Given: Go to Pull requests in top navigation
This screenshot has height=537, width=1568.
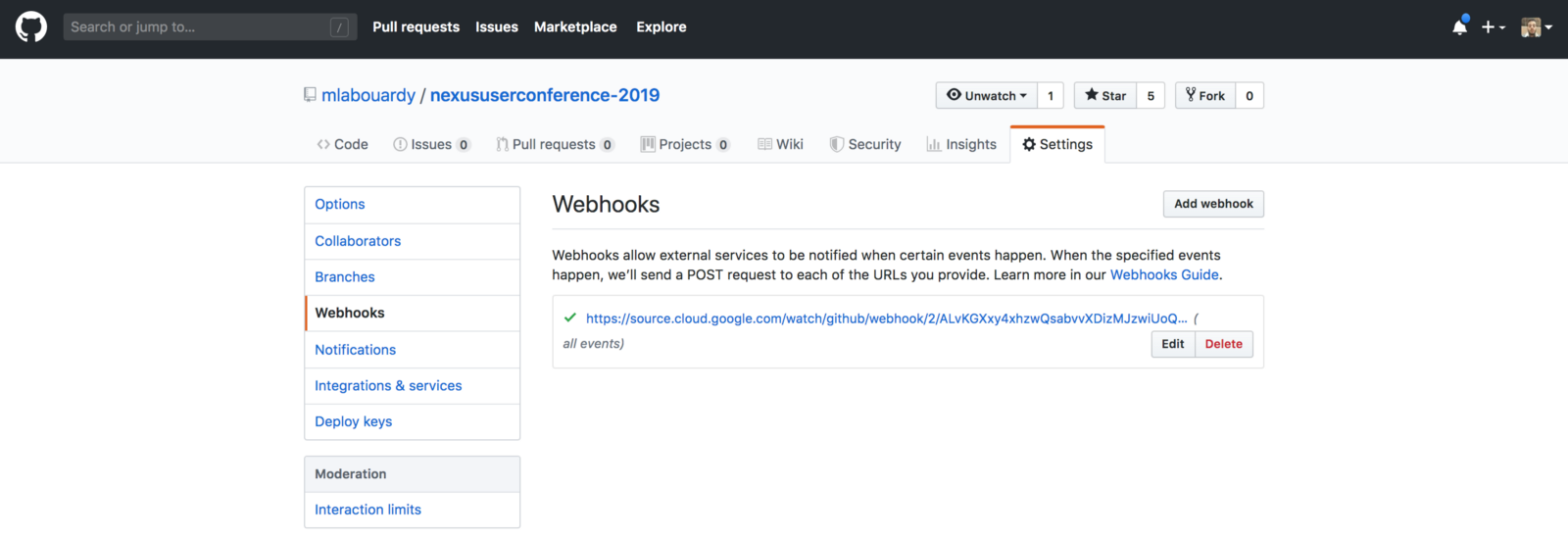Looking at the screenshot, I should tap(416, 26).
